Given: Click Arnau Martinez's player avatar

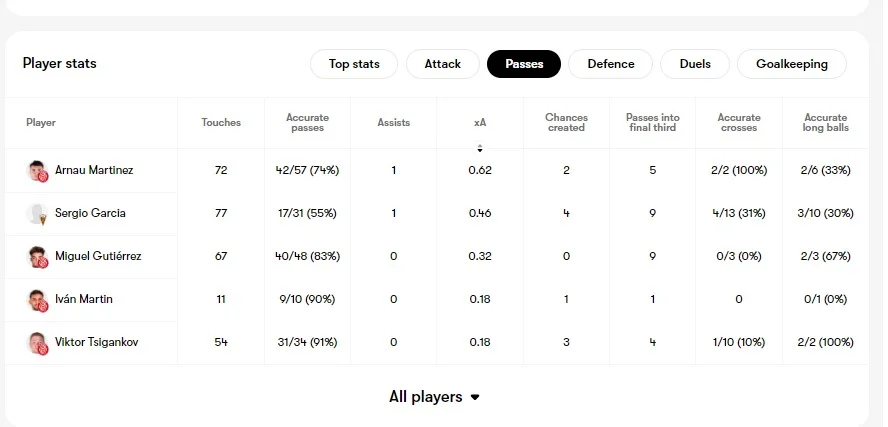Looking at the screenshot, I should [38, 171].
